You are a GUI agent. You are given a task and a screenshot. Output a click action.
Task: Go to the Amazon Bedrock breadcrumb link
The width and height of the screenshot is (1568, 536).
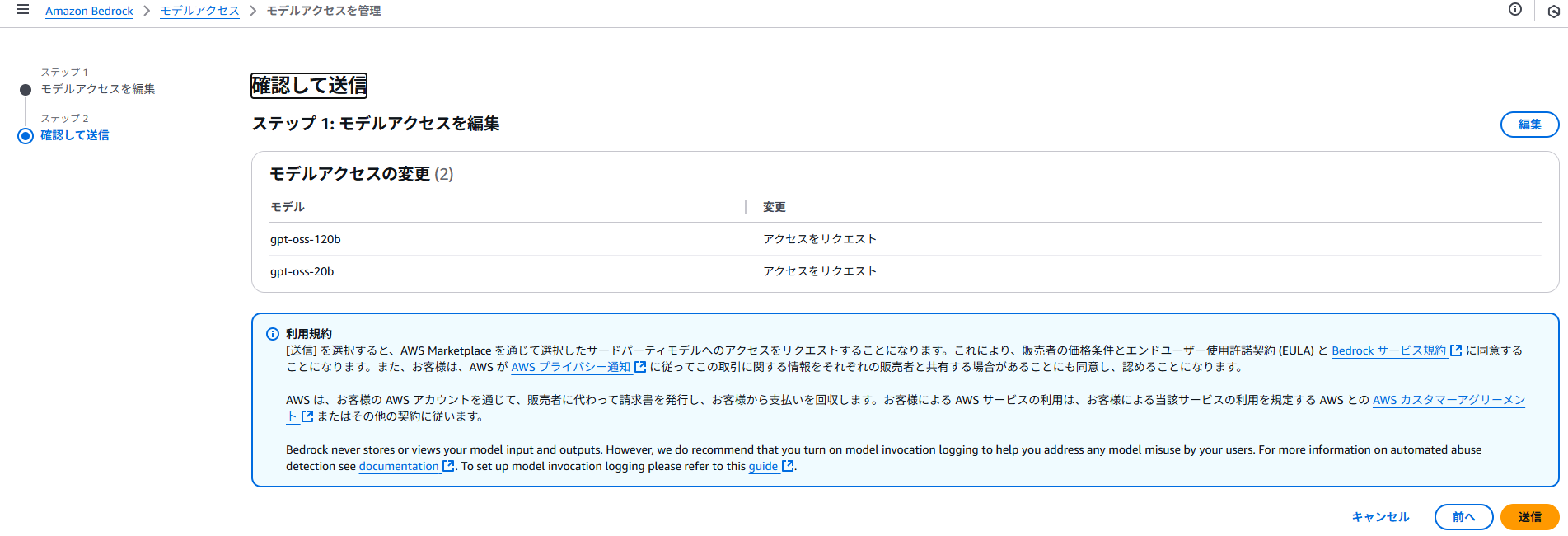(89, 11)
